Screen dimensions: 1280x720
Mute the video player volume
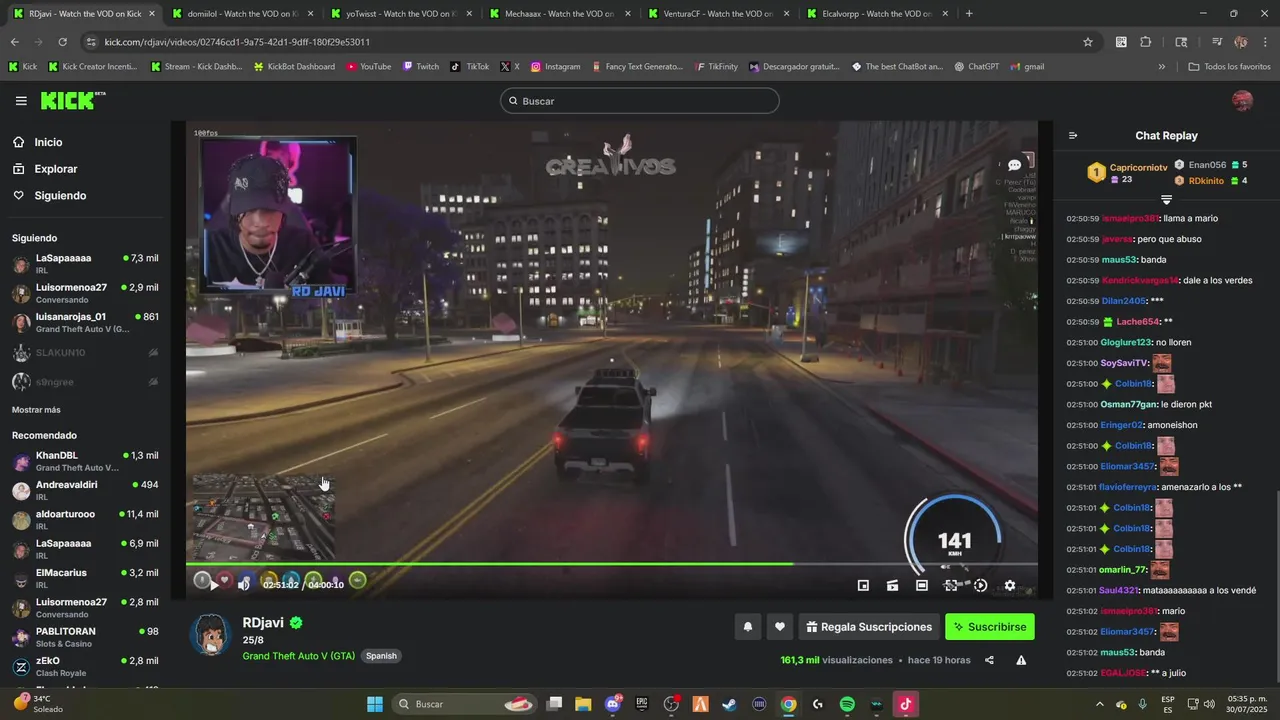click(242, 585)
